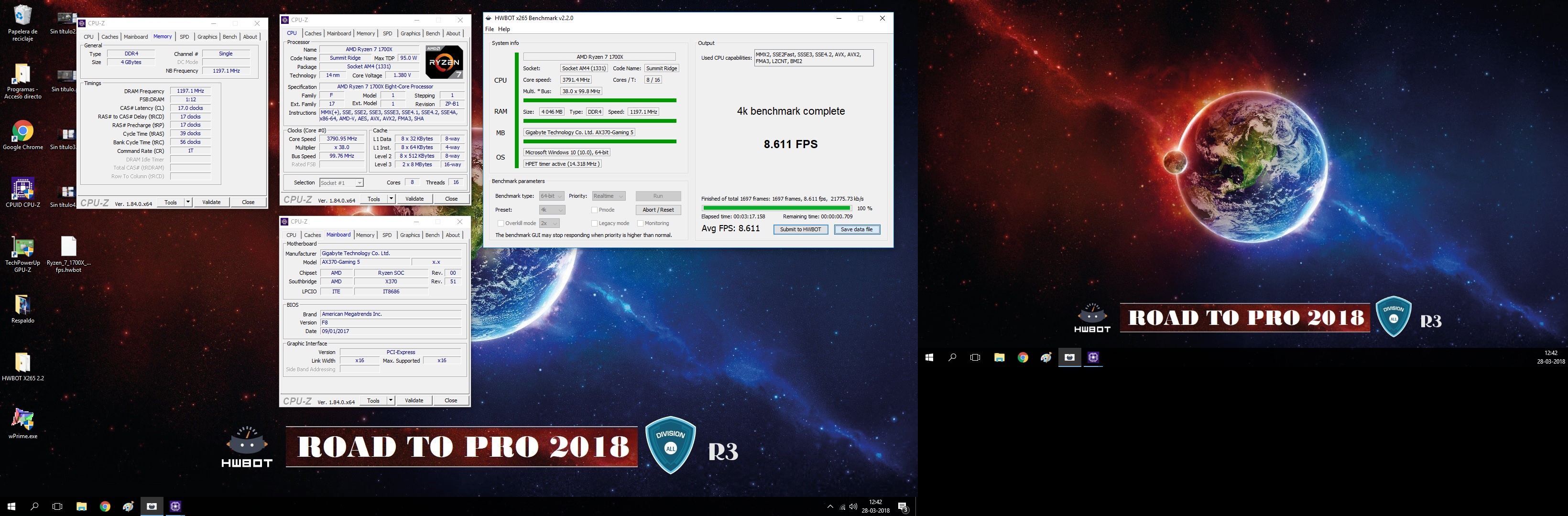Viewport: 1568px width, 516px height.
Task: Open taskbar search magnifier on main taskbar
Action: click(34, 506)
